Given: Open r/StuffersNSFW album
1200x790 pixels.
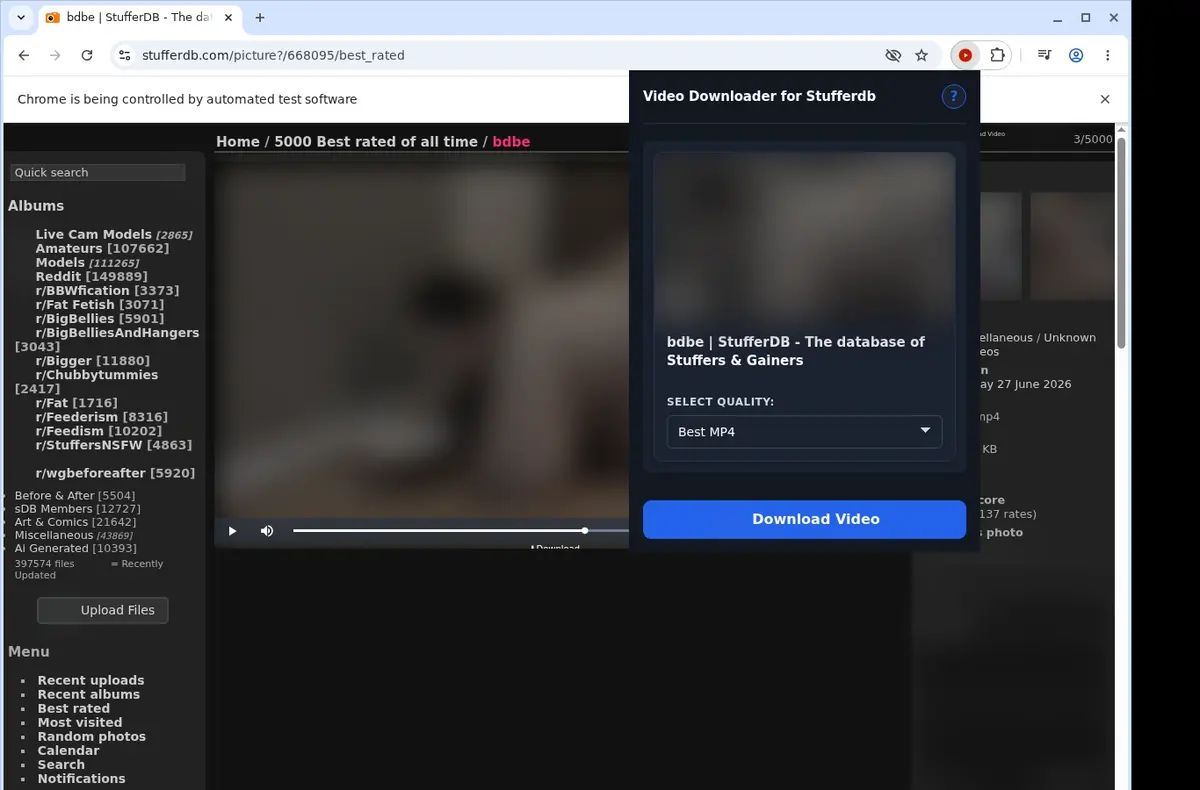Looking at the screenshot, I should [89, 444].
